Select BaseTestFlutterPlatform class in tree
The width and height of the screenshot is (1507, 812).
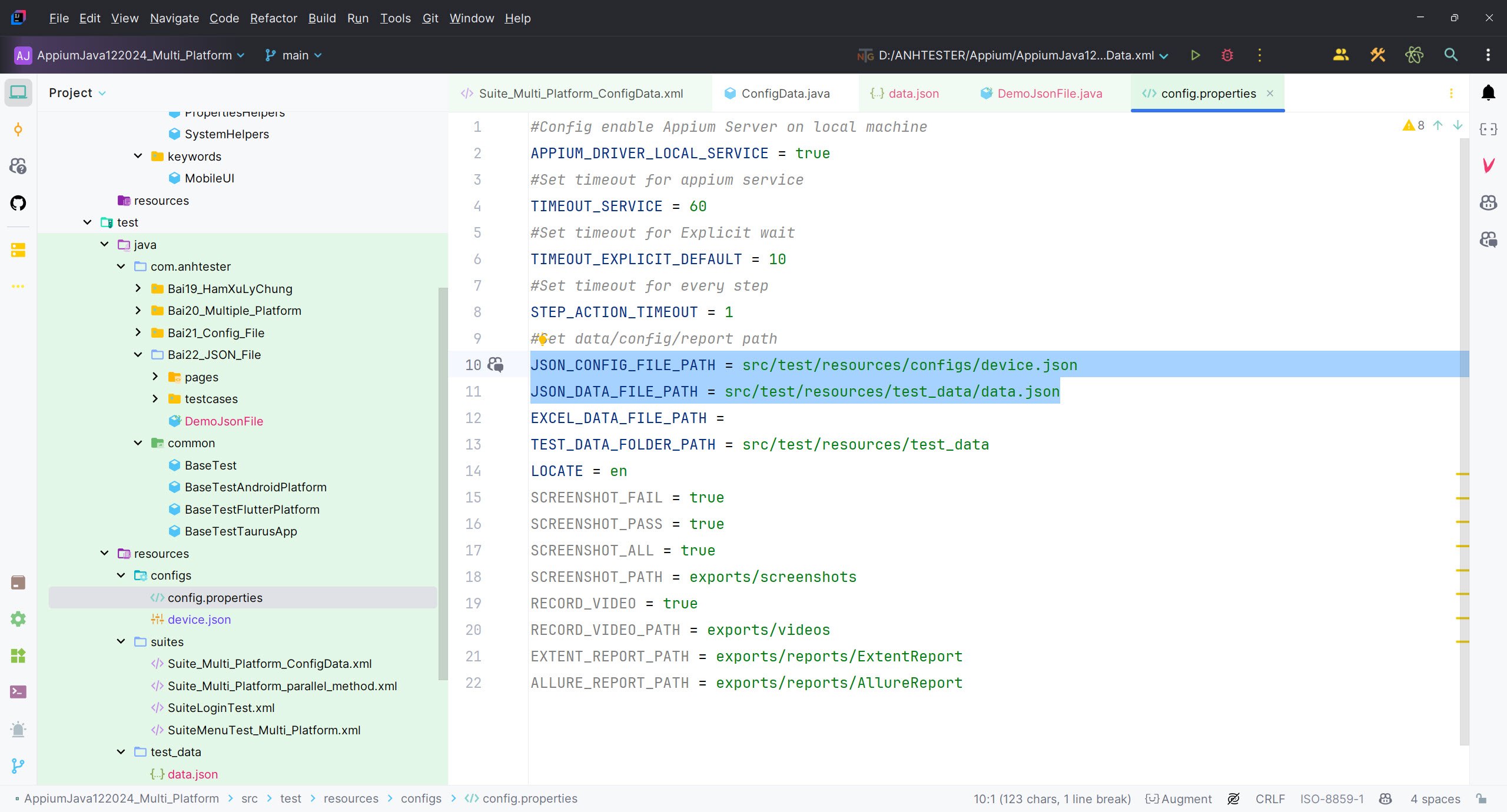tap(252, 510)
